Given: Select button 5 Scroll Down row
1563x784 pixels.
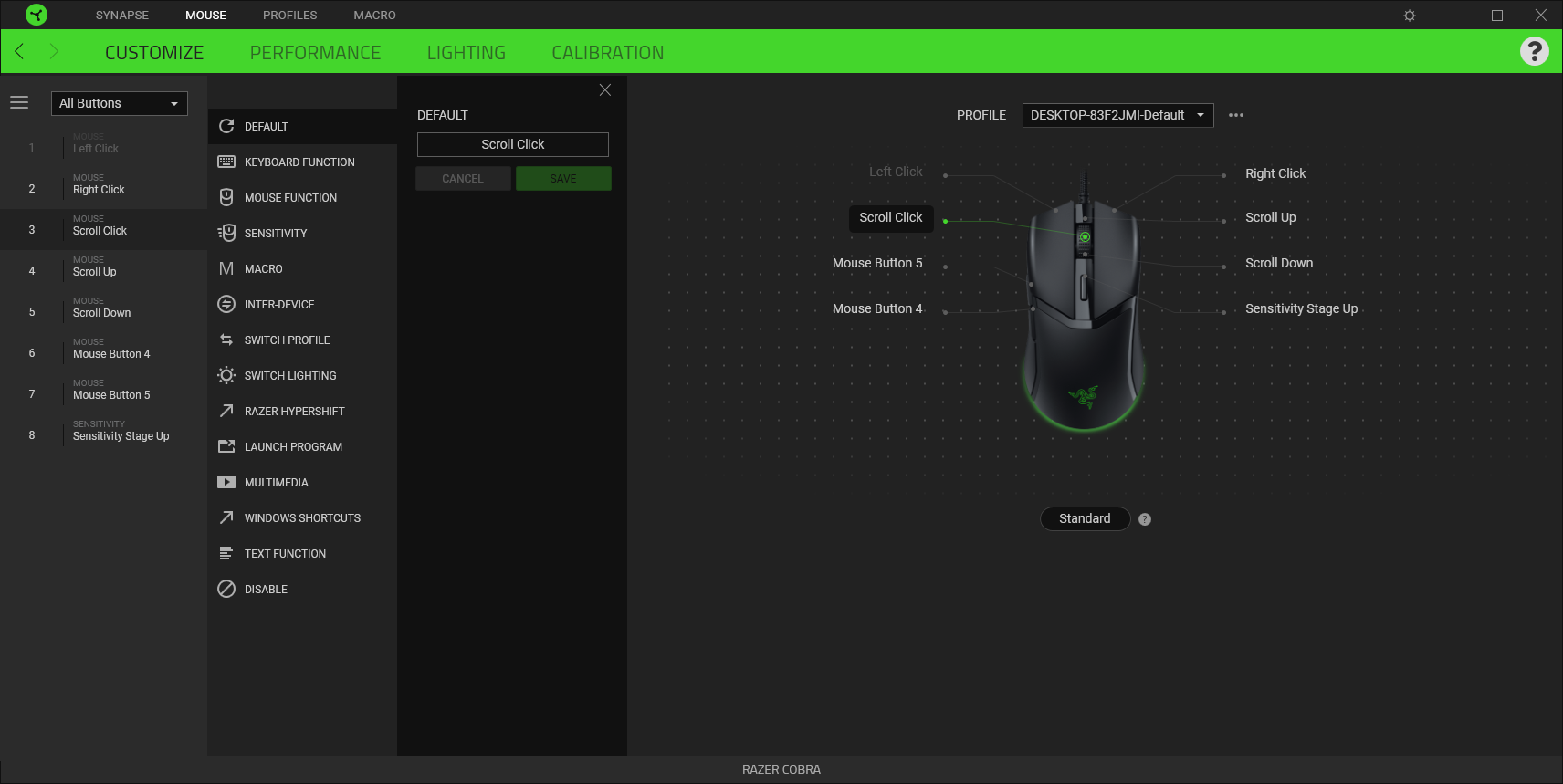Looking at the screenshot, I should coord(104,311).
